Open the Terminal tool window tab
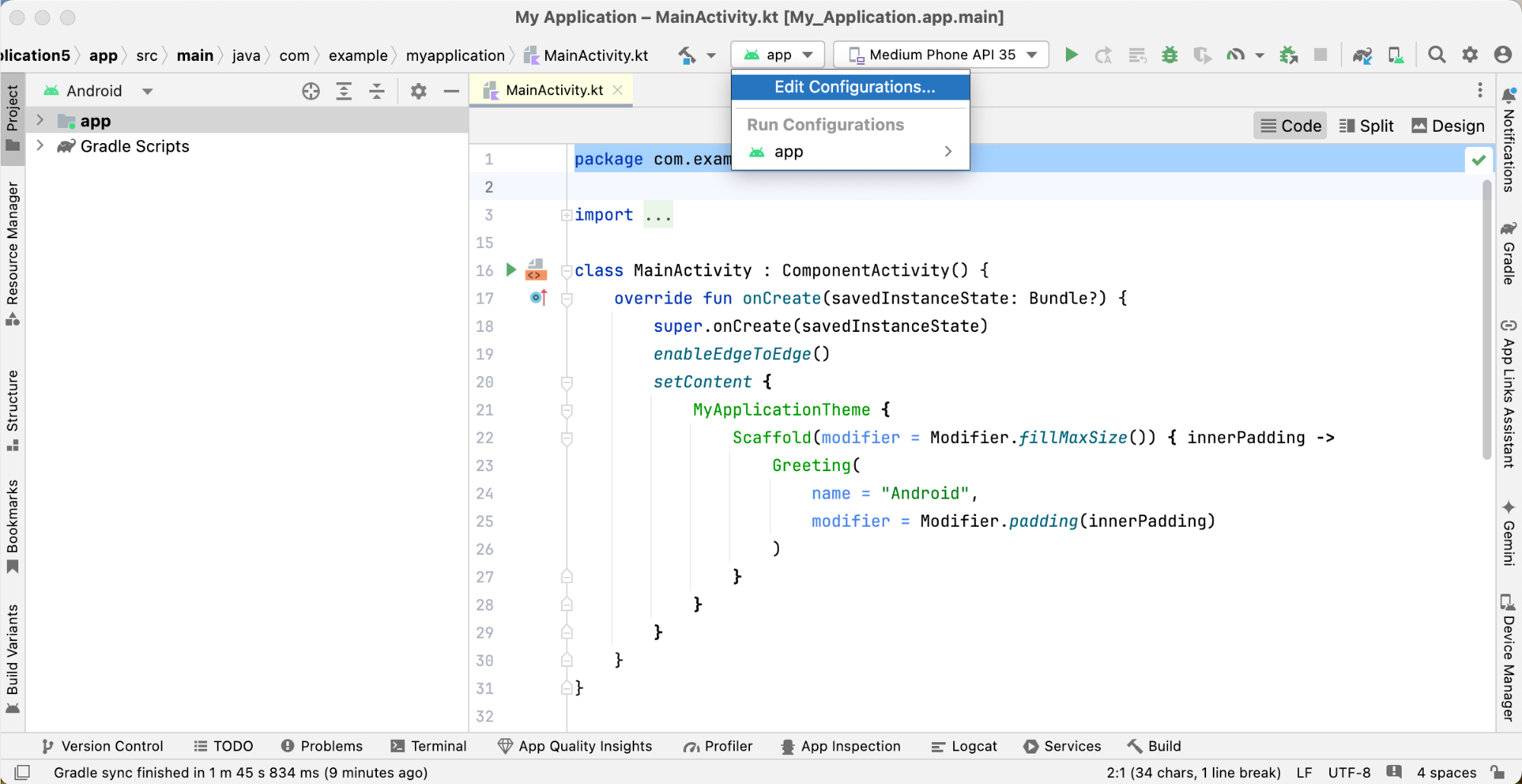Screen dimensions: 1522x784 click(x=429, y=746)
